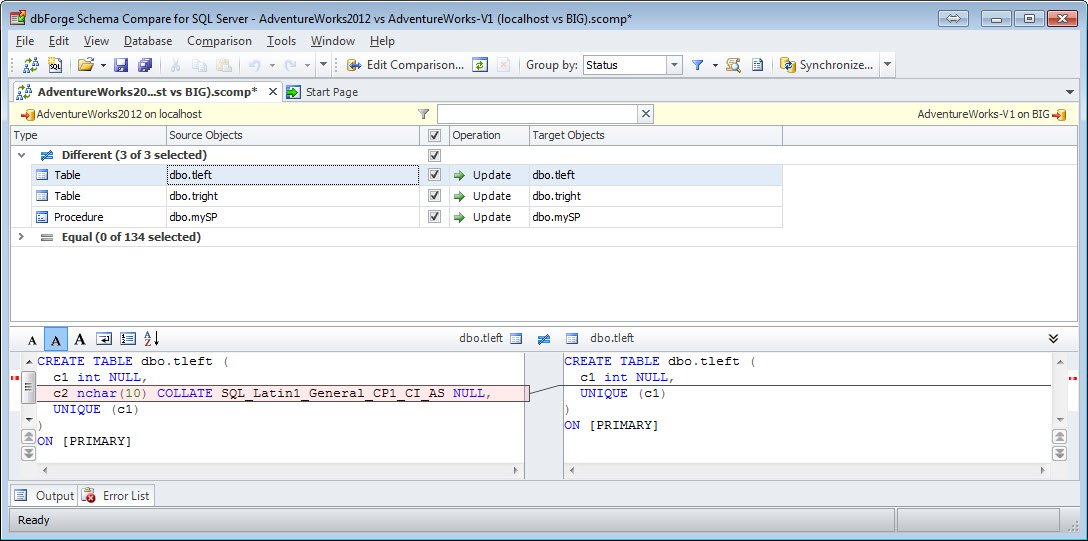The image size is (1088, 541).
Task: Select the medium font size A icon
Action: pyautogui.click(x=56, y=339)
